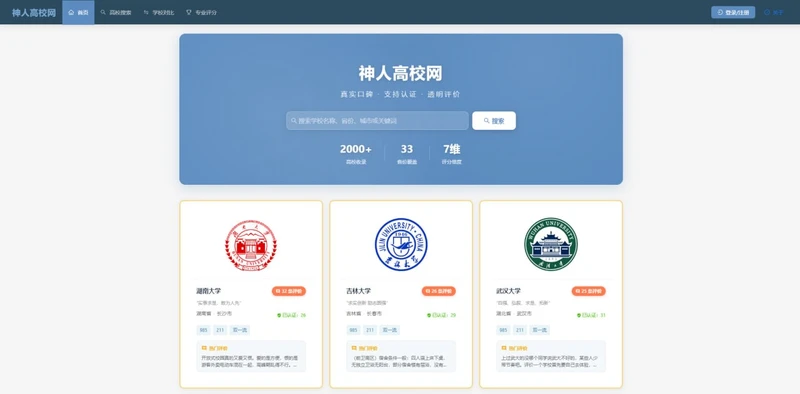Click the 热门评价 heading in 武汉大学 card
800x394 pixels.
pos(514,348)
